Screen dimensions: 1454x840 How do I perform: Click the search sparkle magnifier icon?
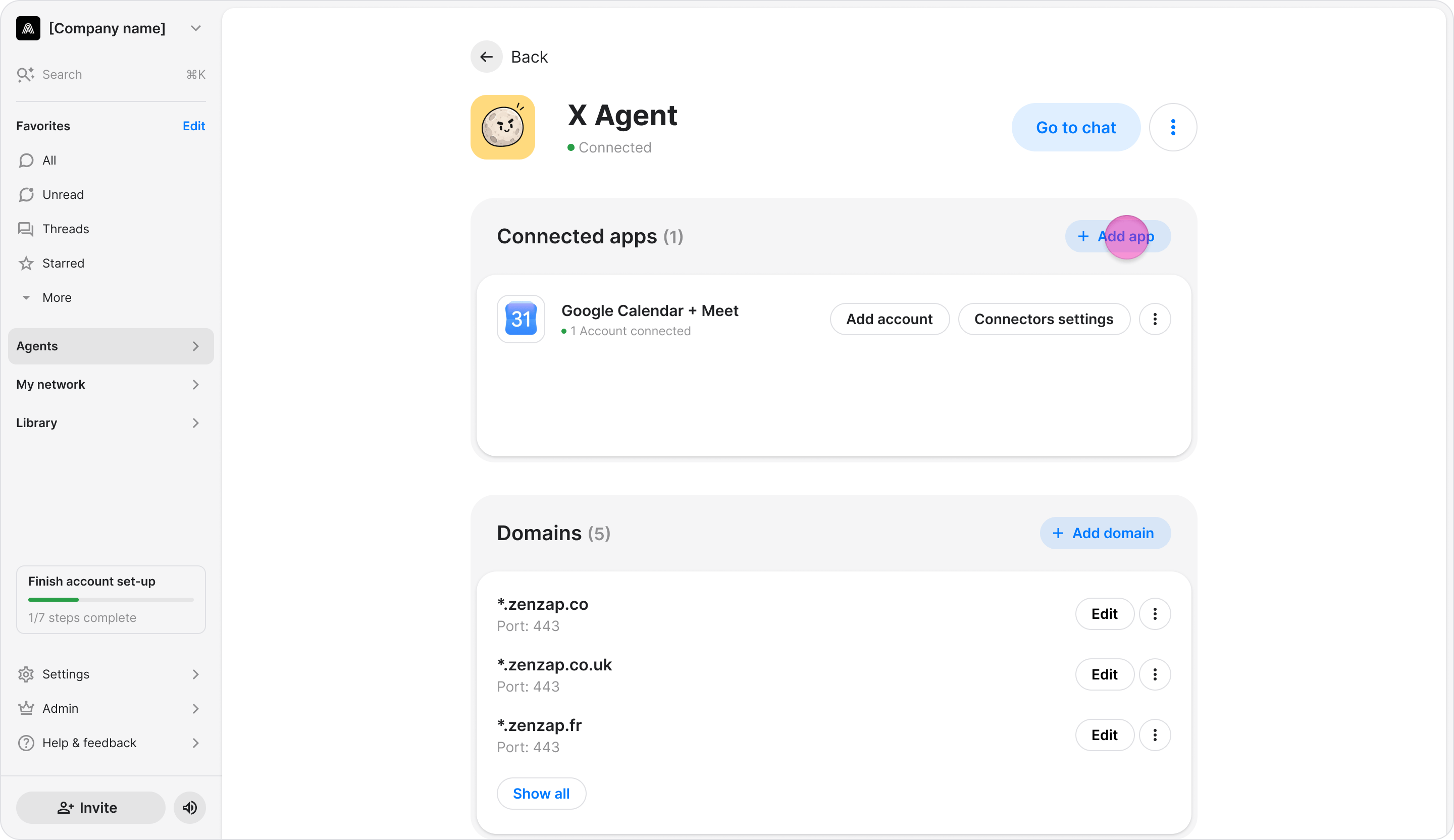(25, 74)
